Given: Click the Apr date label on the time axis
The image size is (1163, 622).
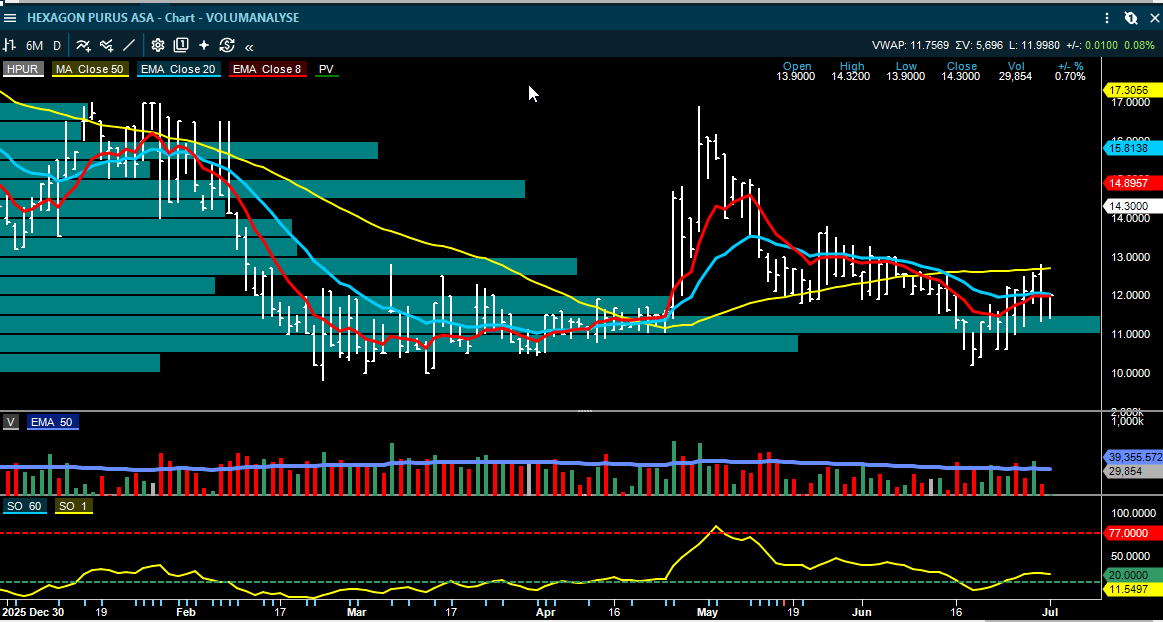Looking at the screenshot, I should click(x=545, y=613).
